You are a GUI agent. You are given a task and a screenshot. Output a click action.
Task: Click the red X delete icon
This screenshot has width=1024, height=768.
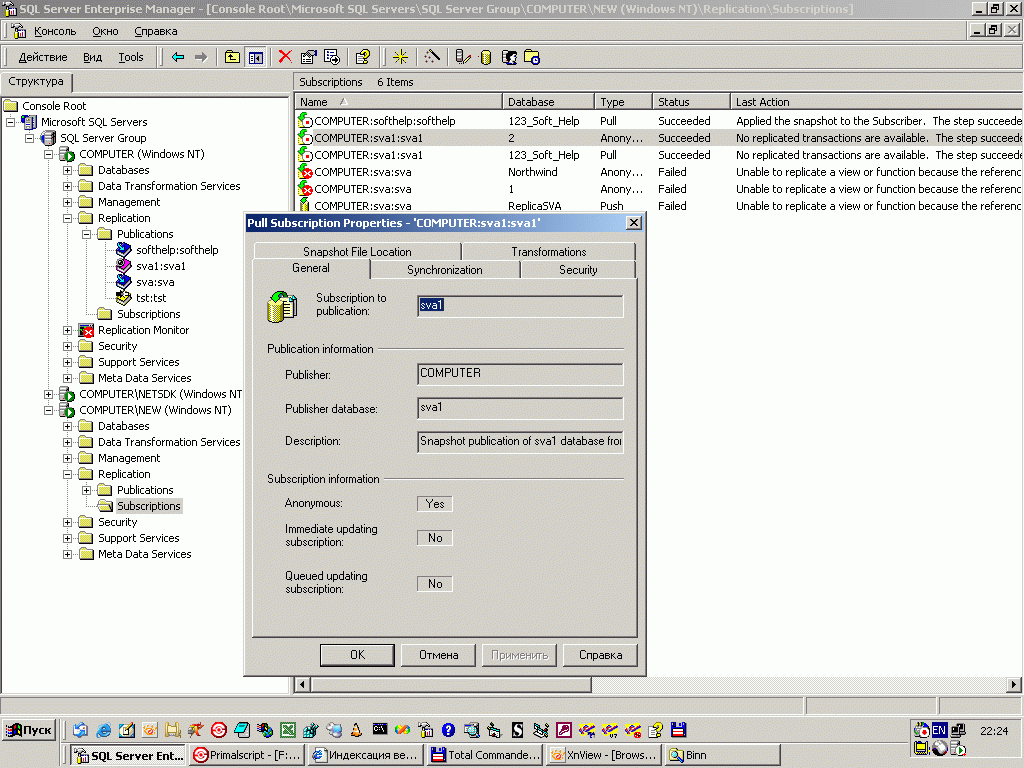[x=285, y=57]
